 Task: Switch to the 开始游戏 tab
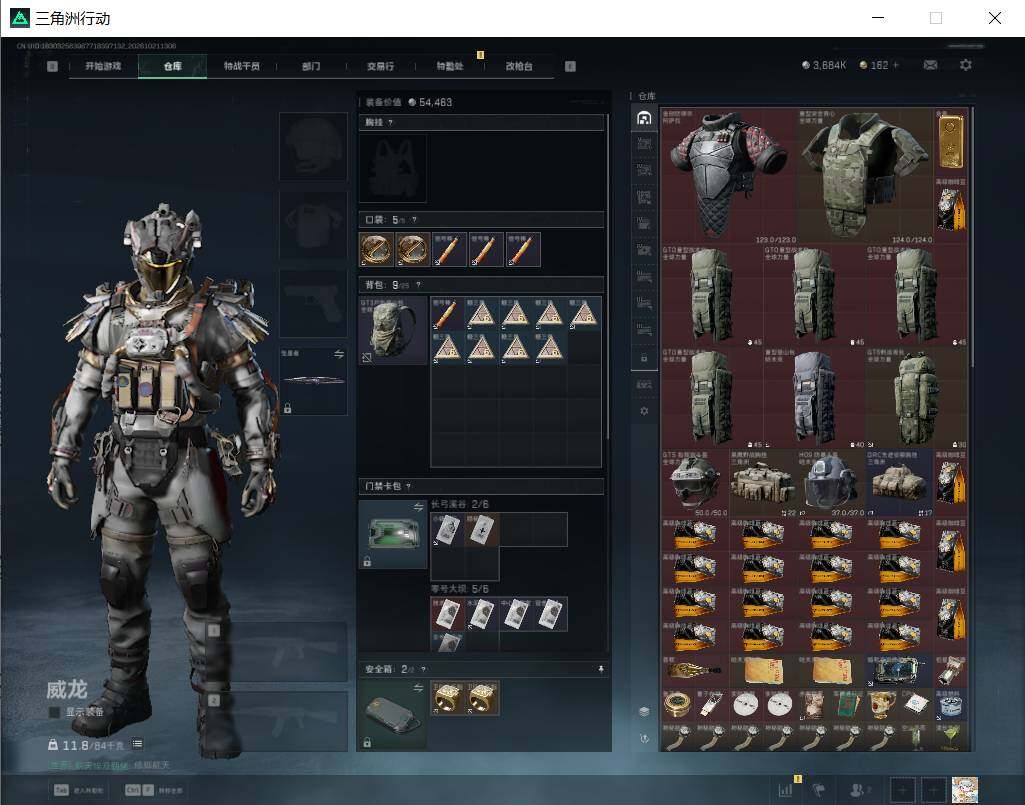click(103, 66)
